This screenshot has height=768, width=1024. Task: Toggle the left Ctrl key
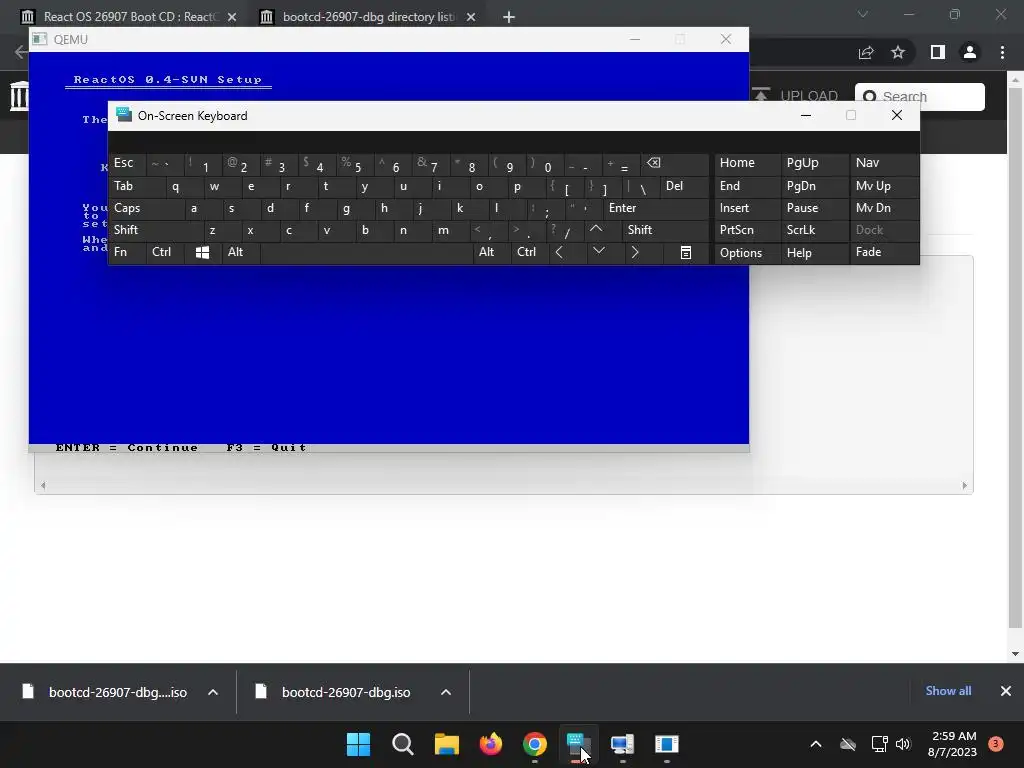tap(165, 252)
